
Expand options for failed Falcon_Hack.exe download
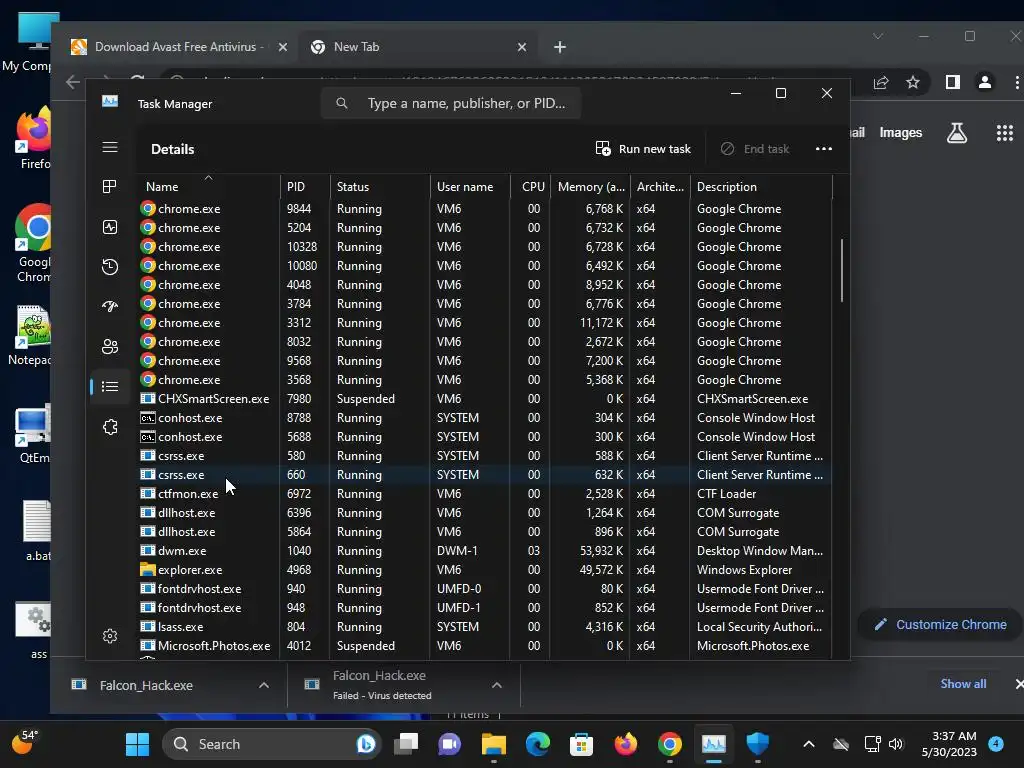pos(497,685)
